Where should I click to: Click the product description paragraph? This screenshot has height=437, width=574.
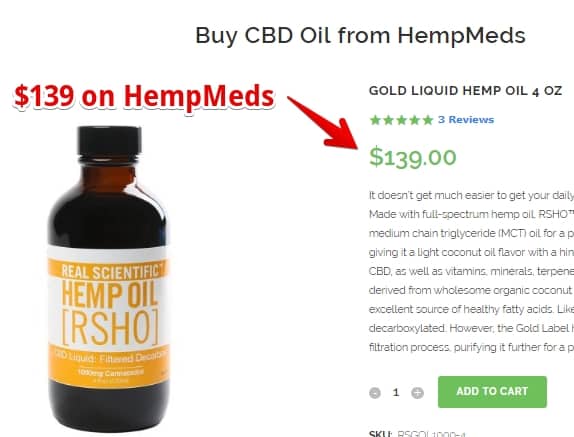[x=472, y=271]
